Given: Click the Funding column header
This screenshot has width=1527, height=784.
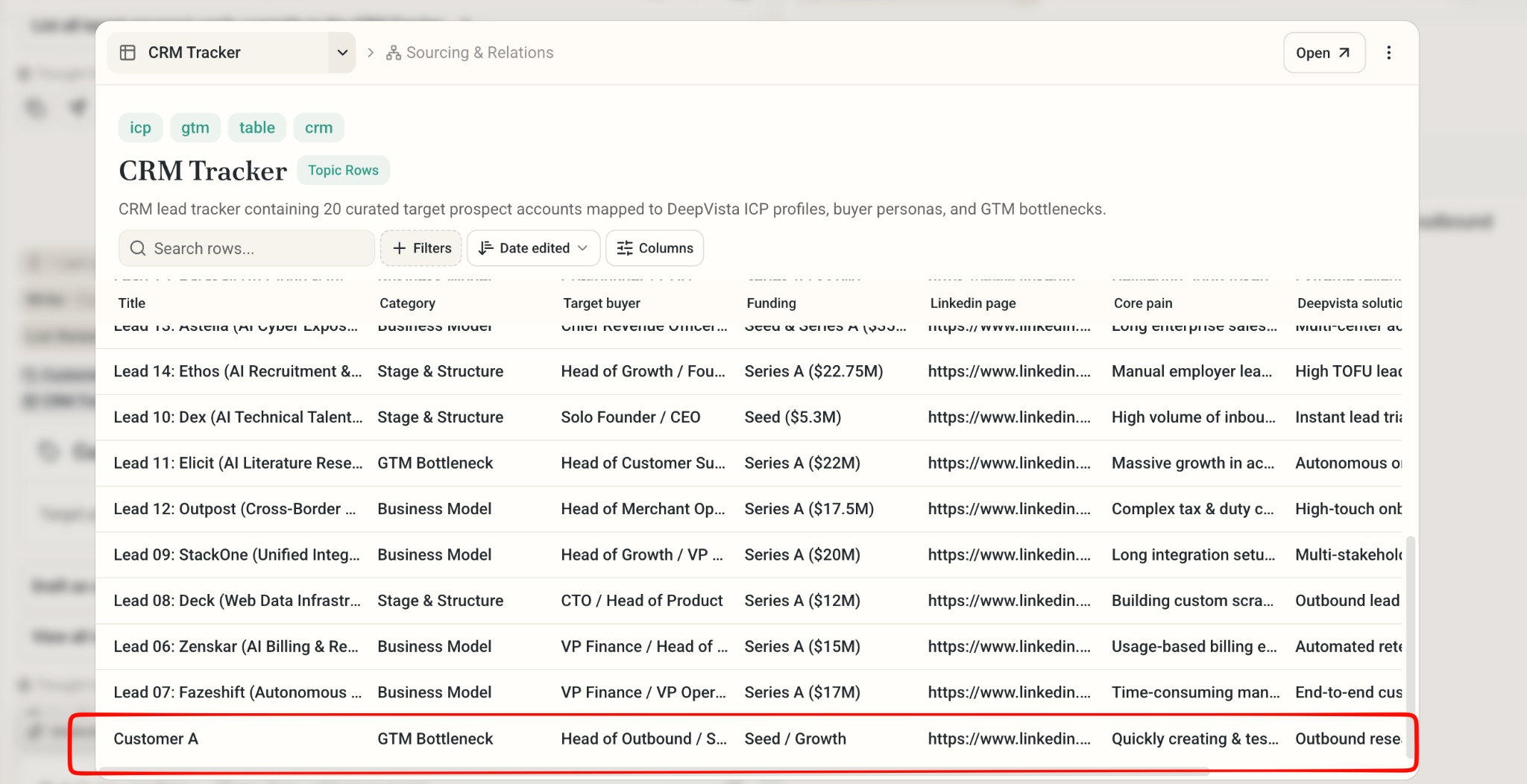Looking at the screenshot, I should click(x=772, y=303).
